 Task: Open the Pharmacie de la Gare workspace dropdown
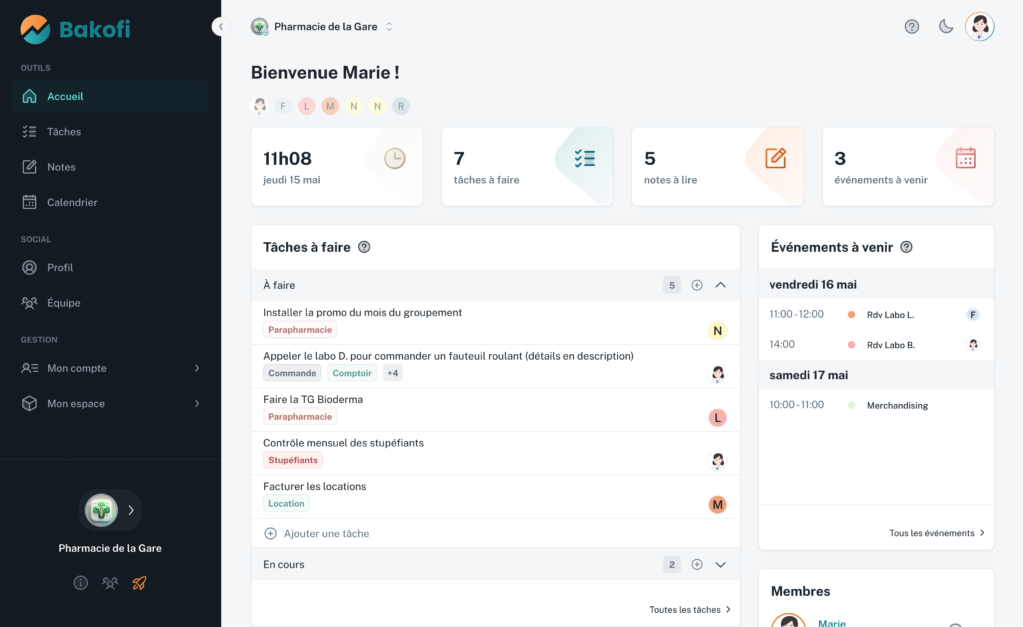[x=322, y=27]
